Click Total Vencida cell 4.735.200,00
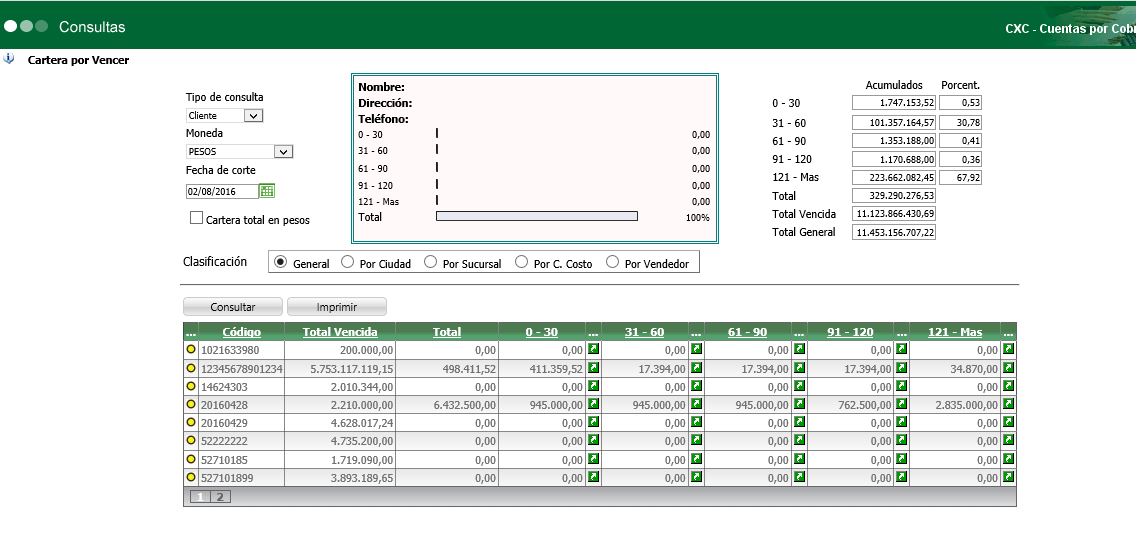1138x537 pixels. pos(361,441)
